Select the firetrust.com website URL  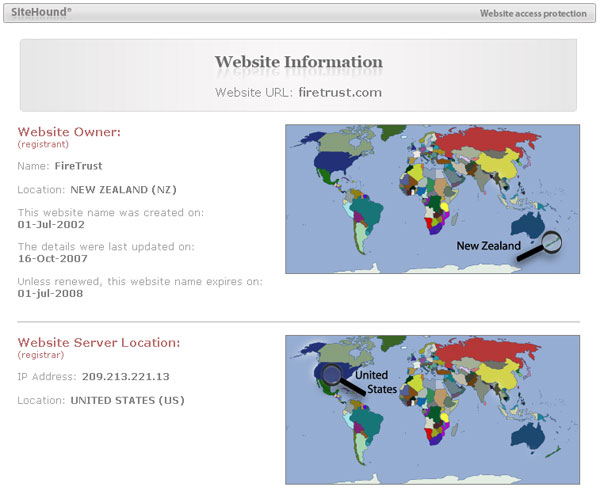click(340, 92)
